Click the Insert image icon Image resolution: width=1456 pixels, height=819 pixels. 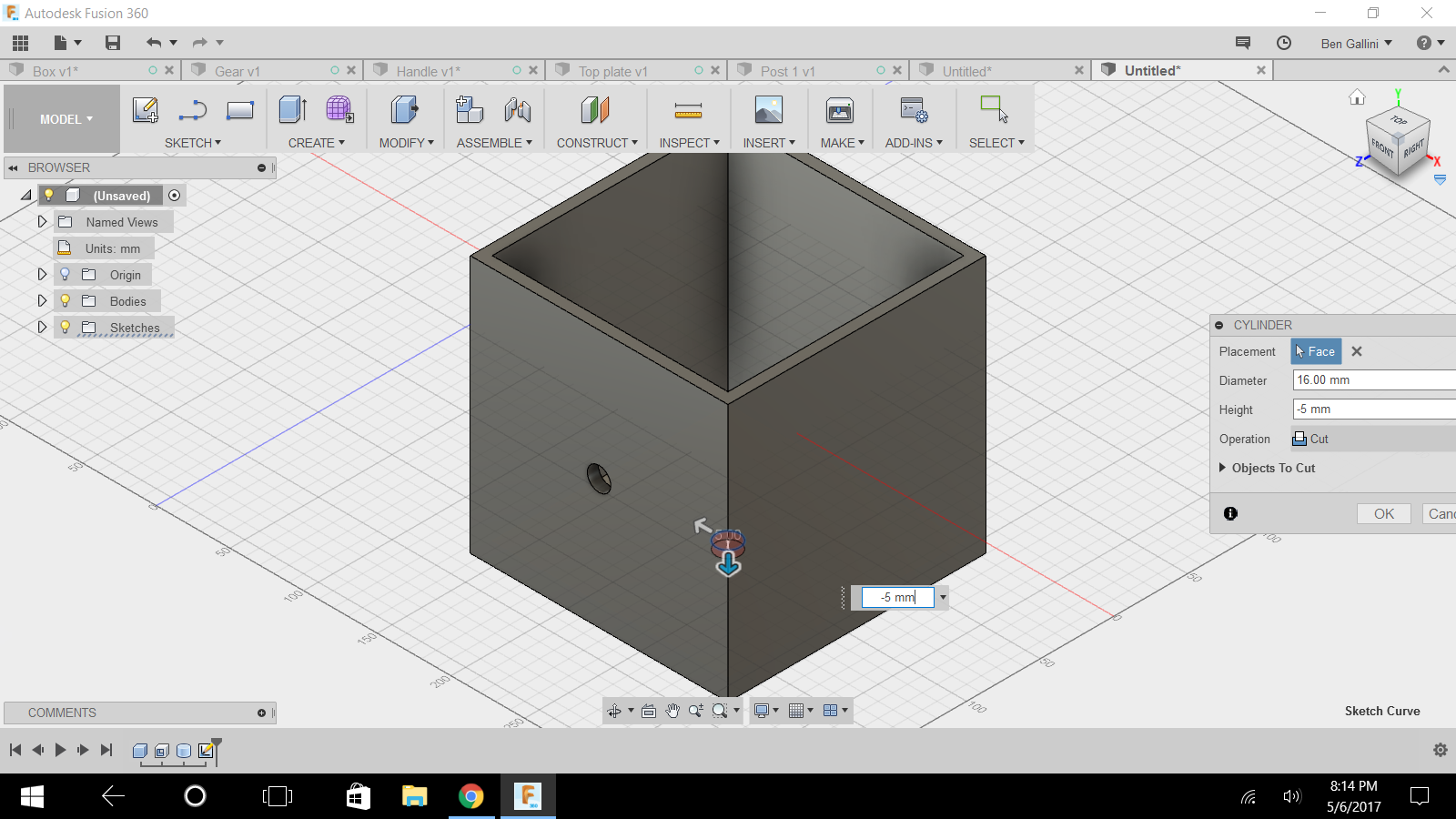769,110
